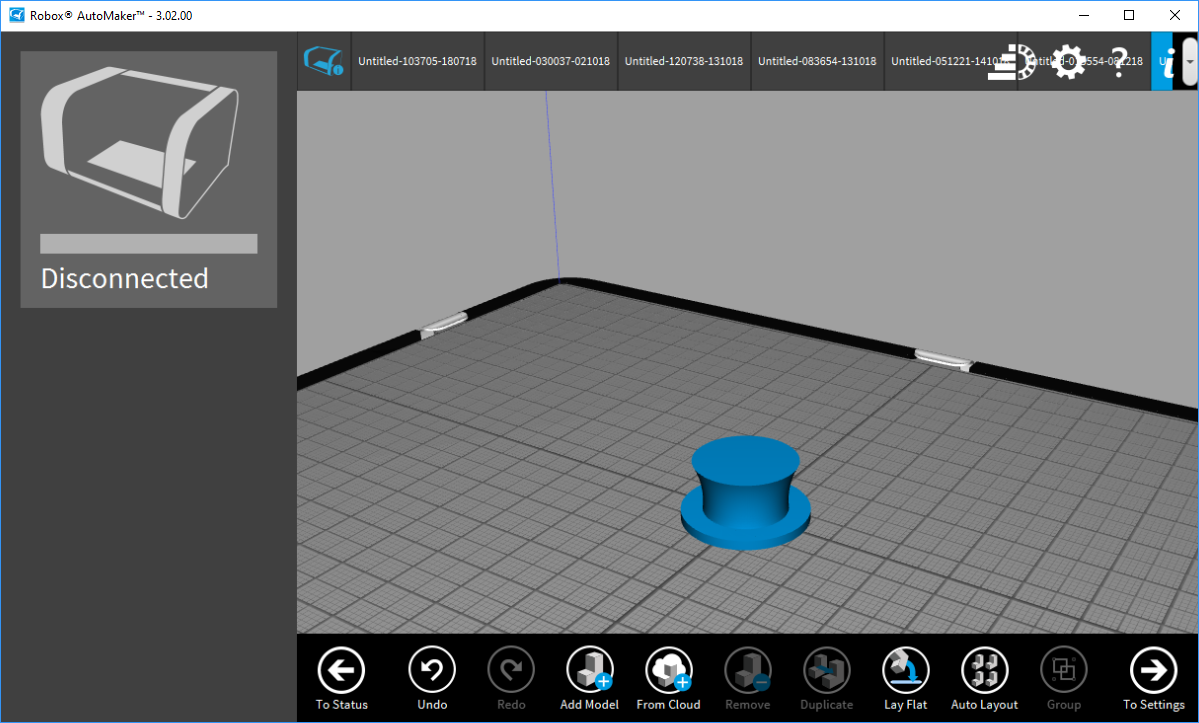
Task: Select the Untitled-120738-131018 project tab
Action: pos(683,61)
